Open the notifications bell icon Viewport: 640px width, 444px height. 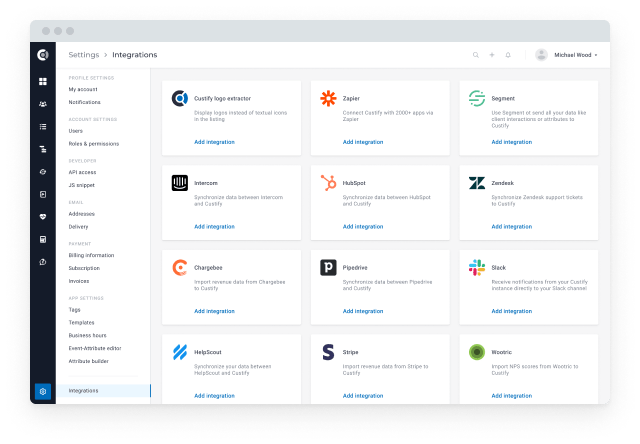[508, 55]
